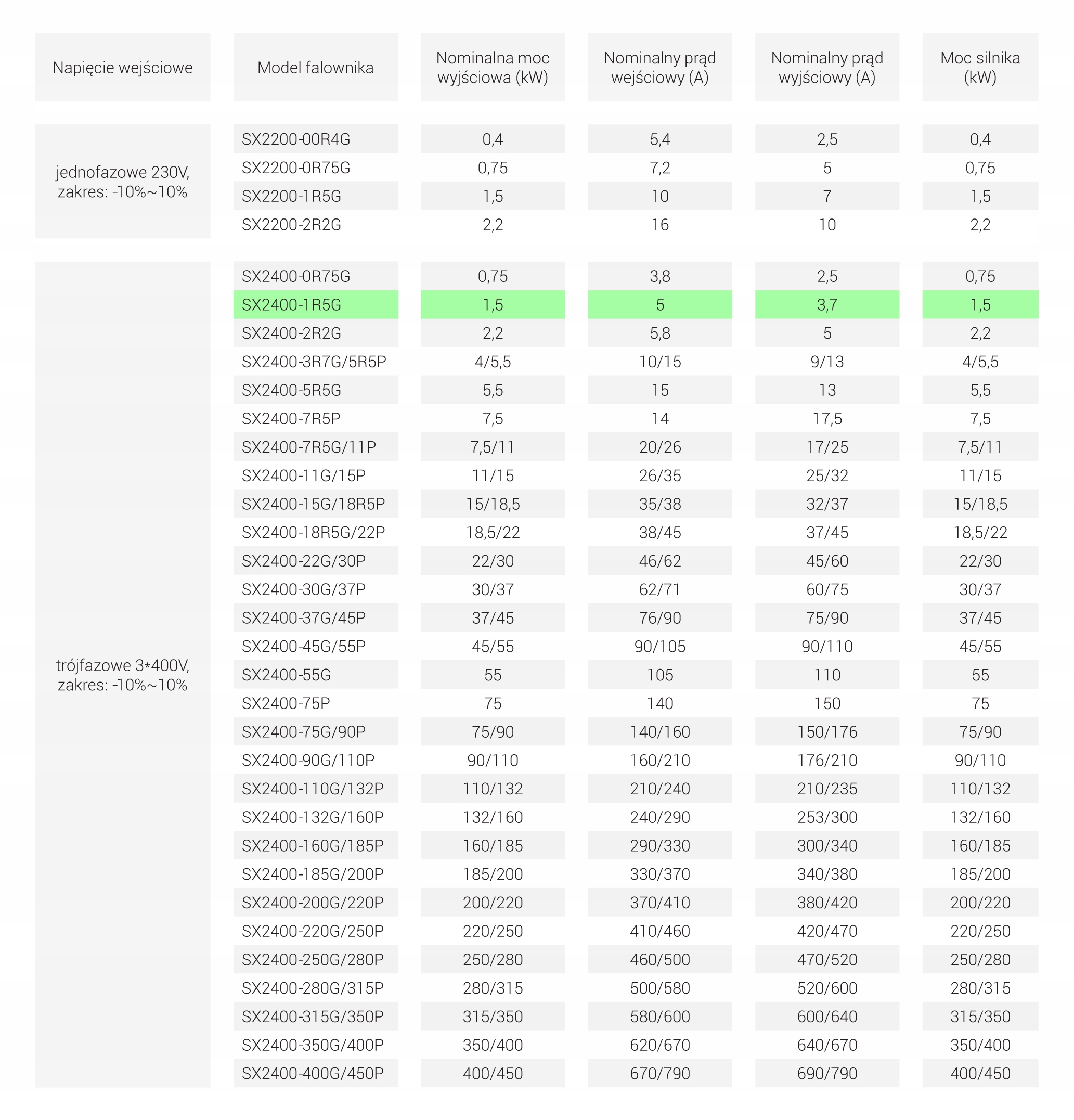Select the 'Napięcie wejściowe' header cell

click(122, 68)
